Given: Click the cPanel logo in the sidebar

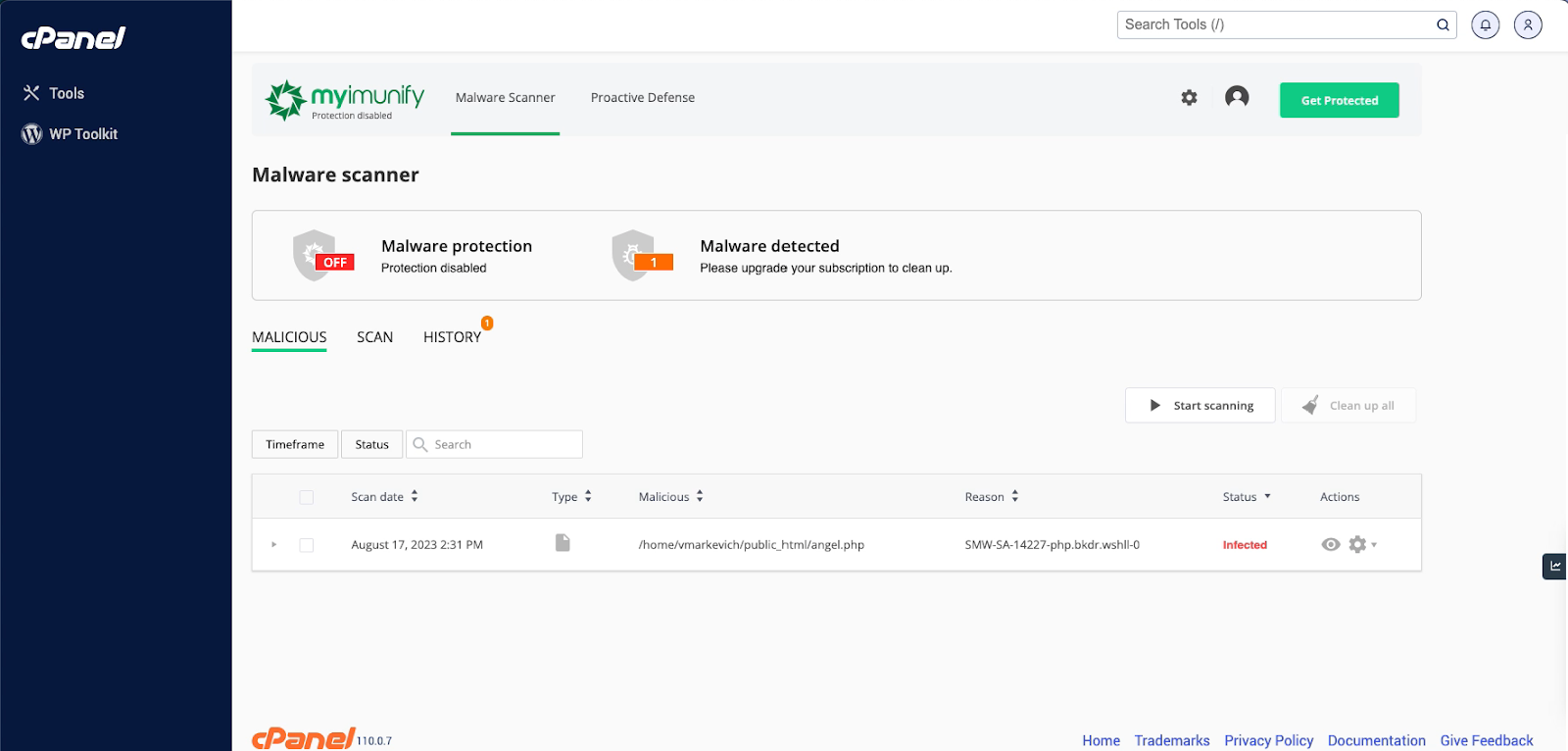Looking at the screenshot, I should [x=73, y=38].
